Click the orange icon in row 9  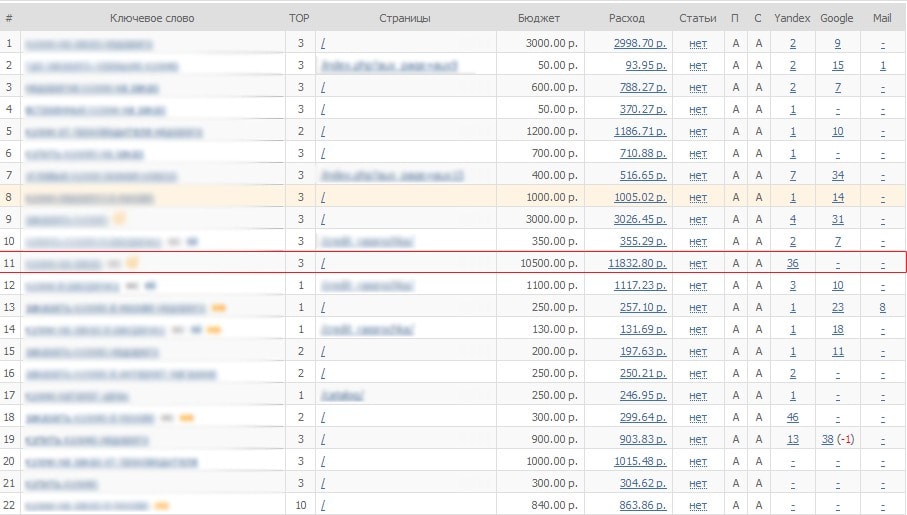click(x=120, y=219)
